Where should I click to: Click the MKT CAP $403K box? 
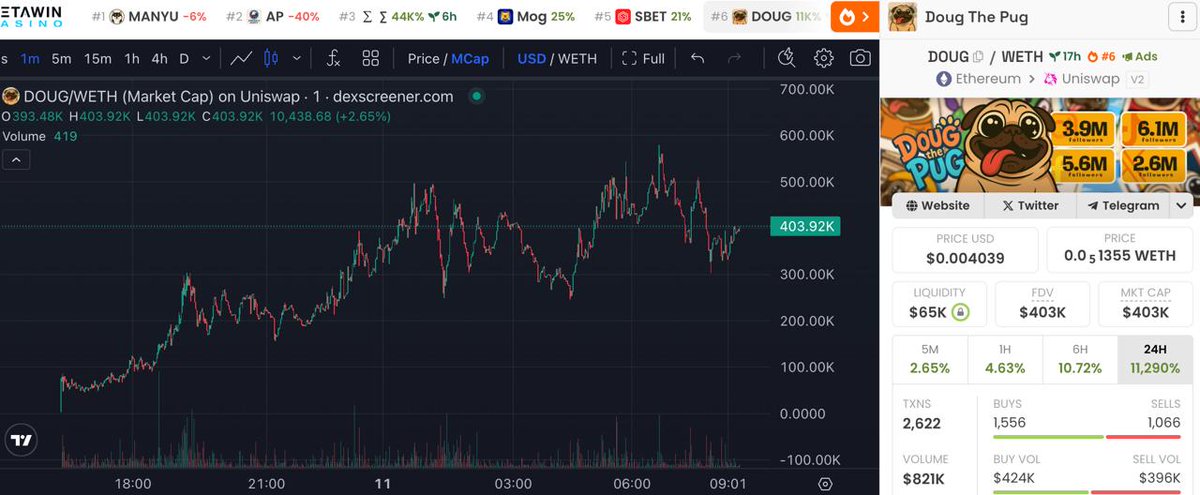(1144, 303)
